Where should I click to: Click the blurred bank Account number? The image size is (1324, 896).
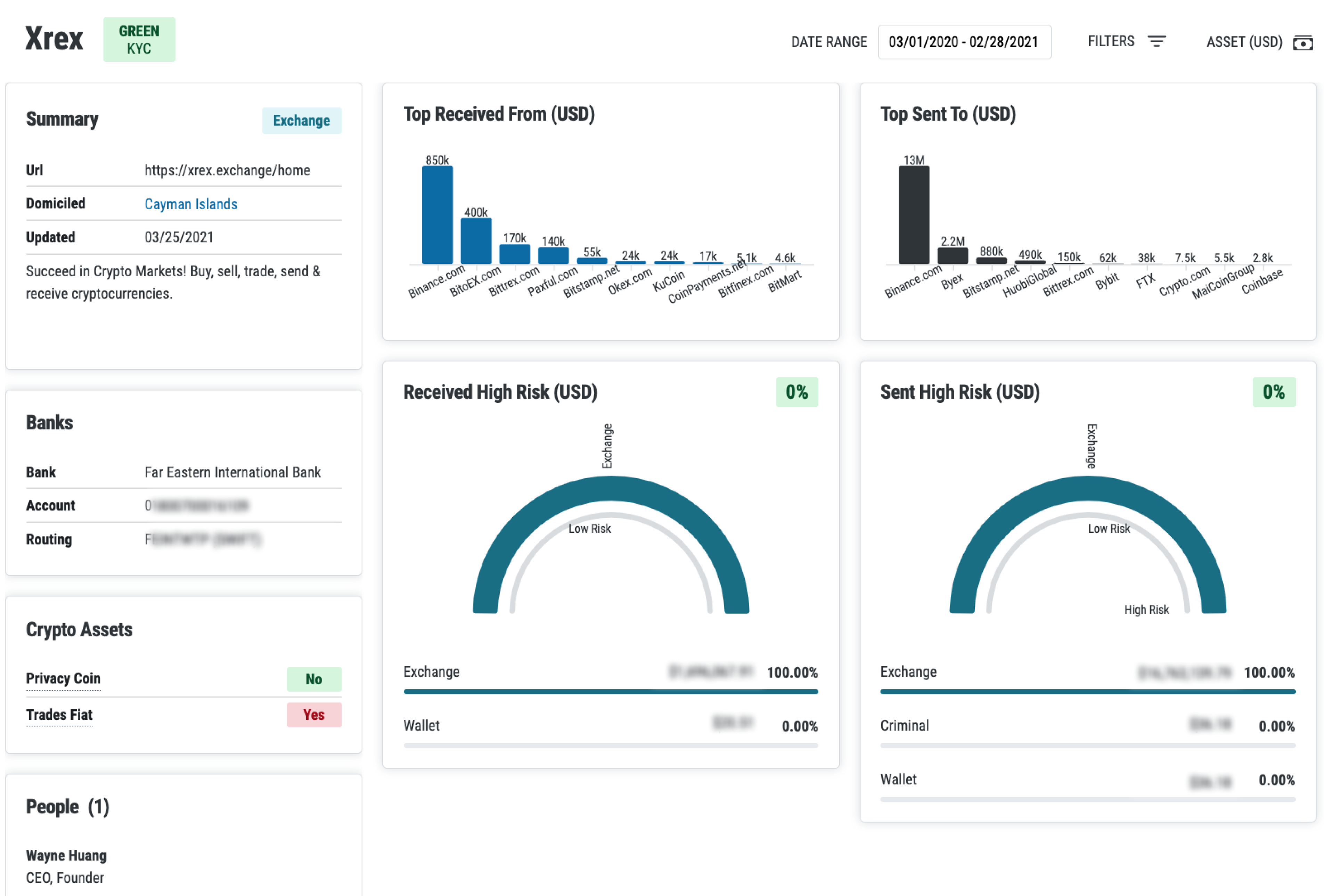[197, 505]
